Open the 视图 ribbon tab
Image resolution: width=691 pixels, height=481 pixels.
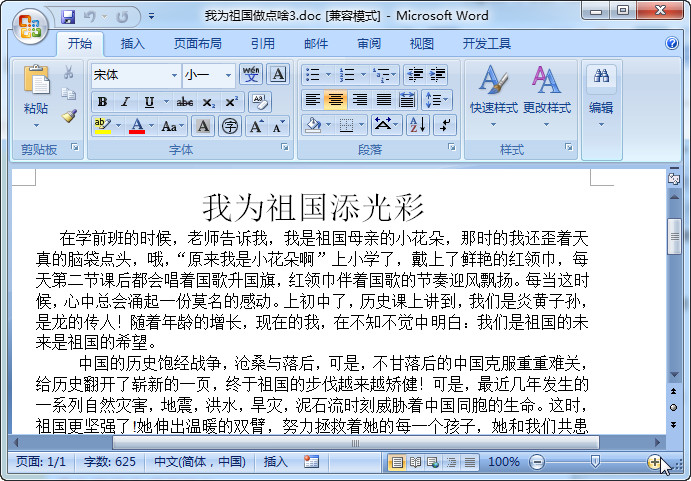click(x=422, y=44)
